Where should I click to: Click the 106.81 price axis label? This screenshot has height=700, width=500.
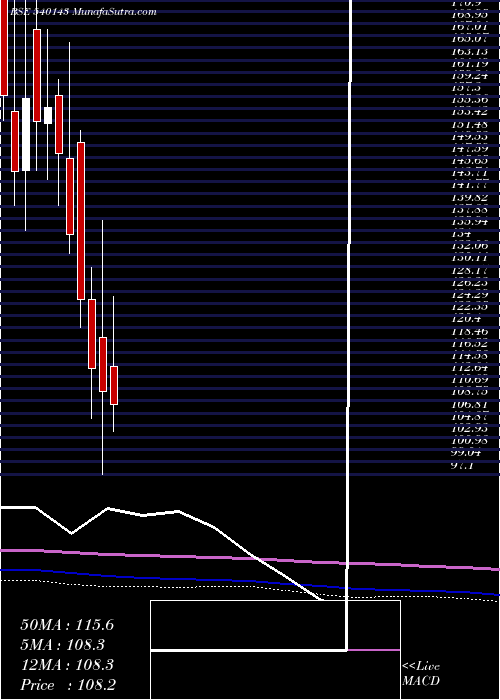[469, 404]
